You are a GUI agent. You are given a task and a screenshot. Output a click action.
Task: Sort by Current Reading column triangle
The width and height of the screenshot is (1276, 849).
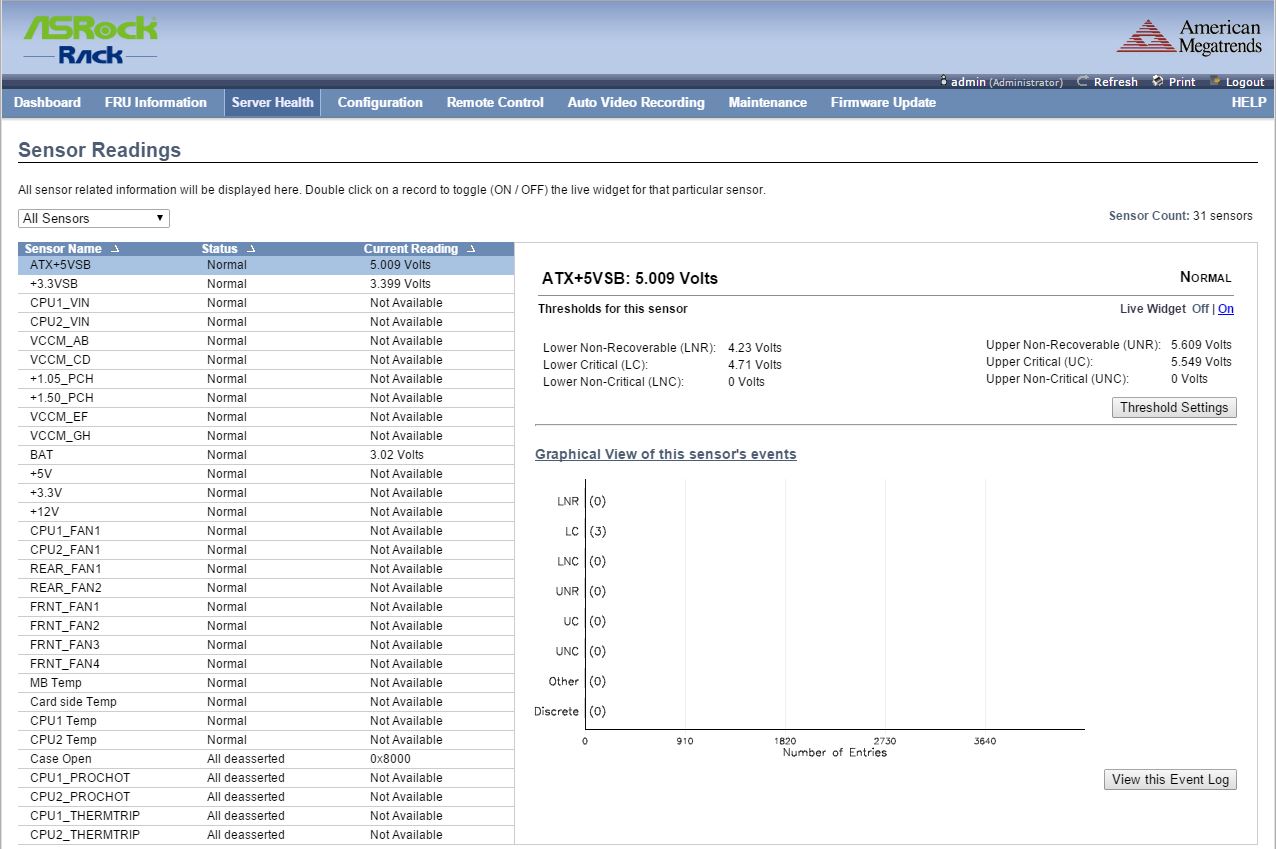point(471,249)
